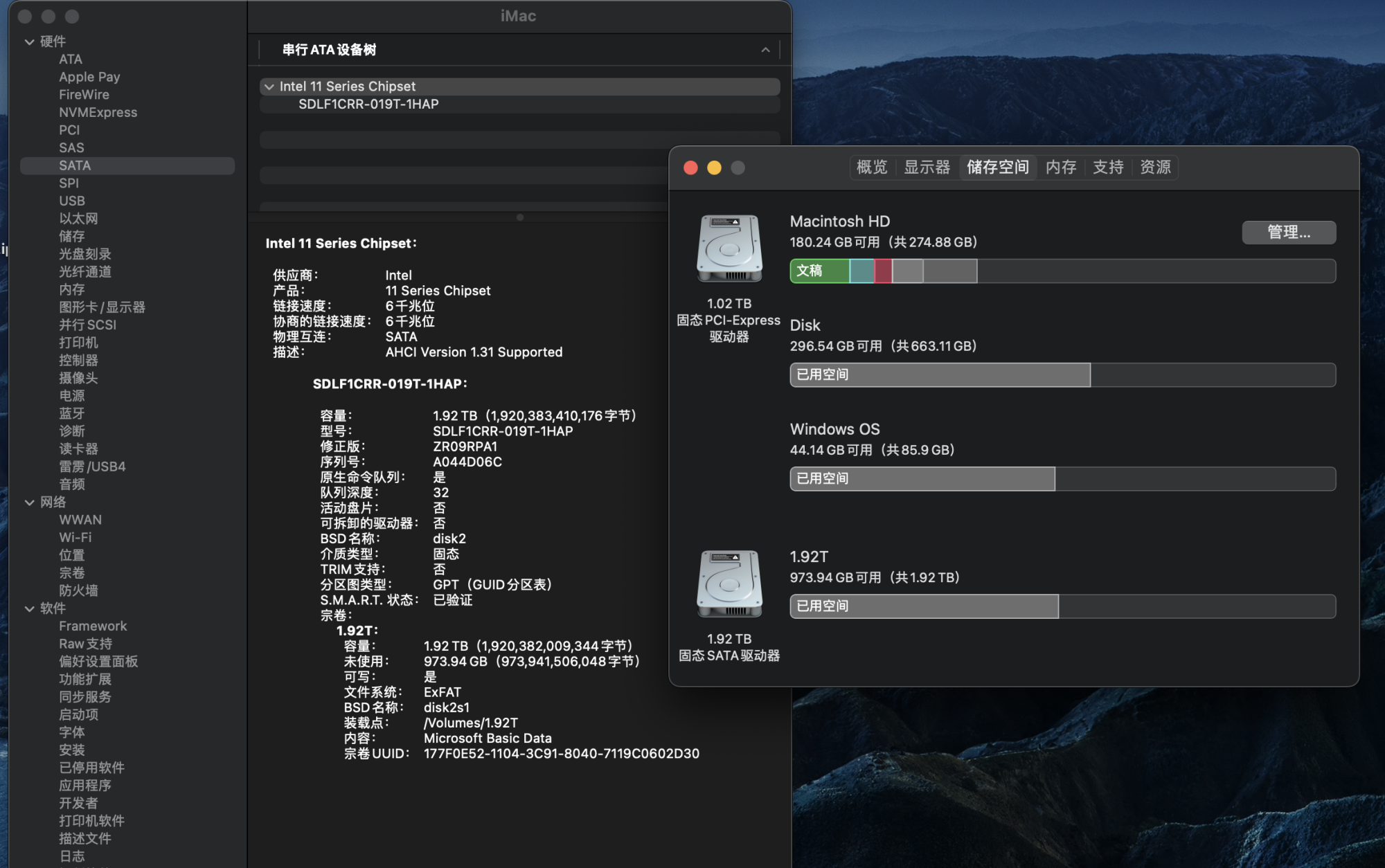
Task: Click the yellow minimize button of storage window
Action: coord(714,168)
